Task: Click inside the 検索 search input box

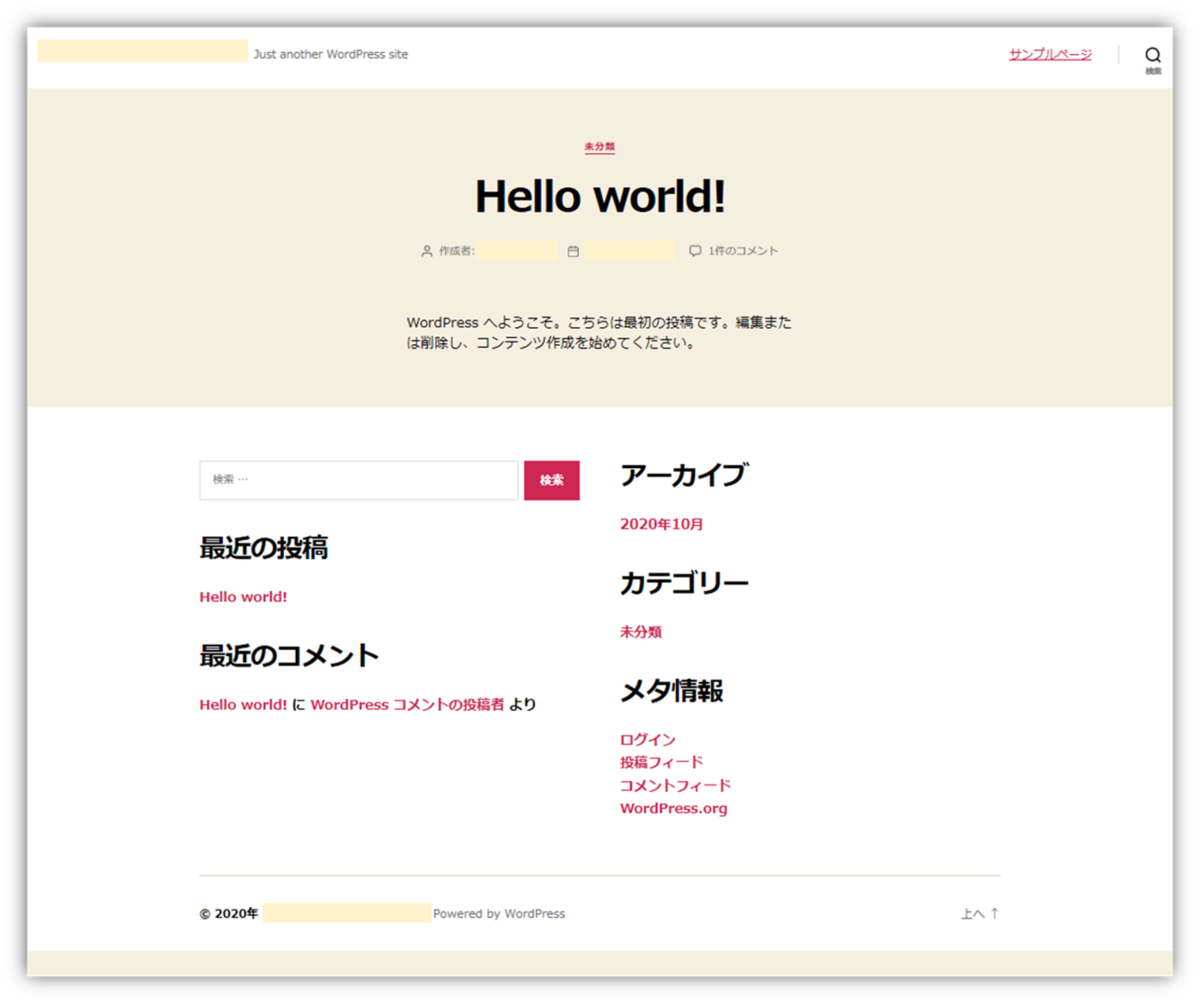Action: point(357,480)
